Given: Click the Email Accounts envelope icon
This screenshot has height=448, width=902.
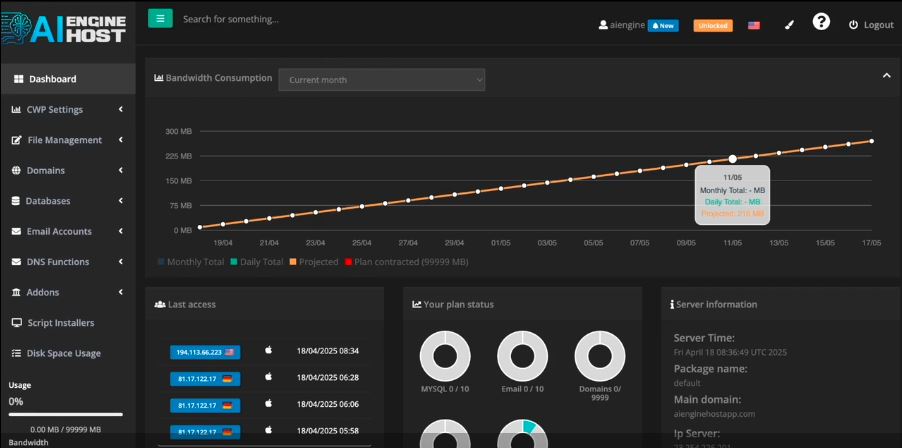Looking at the screenshot, I should point(16,231).
